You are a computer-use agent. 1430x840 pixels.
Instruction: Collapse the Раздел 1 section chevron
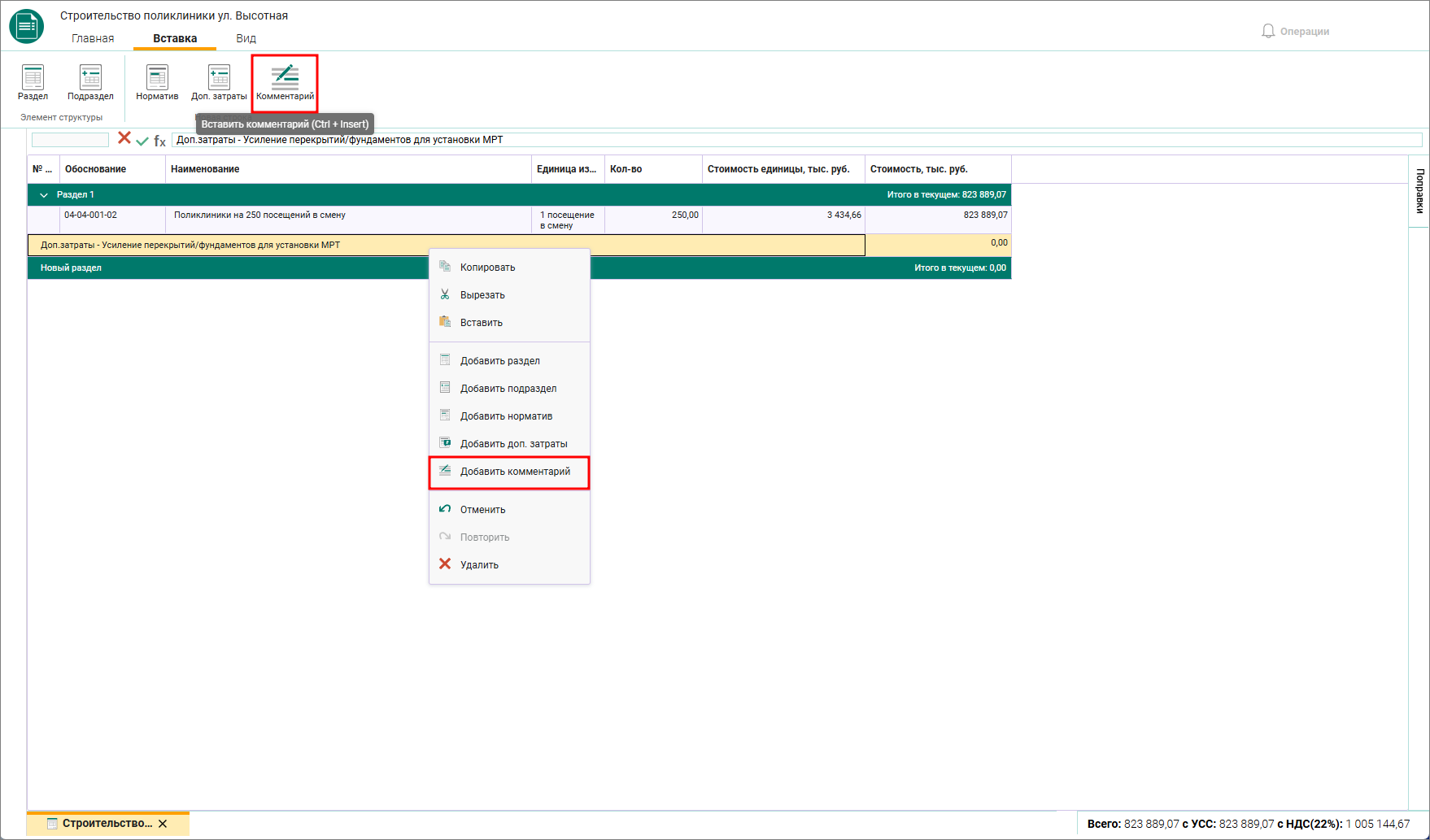tap(44, 195)
